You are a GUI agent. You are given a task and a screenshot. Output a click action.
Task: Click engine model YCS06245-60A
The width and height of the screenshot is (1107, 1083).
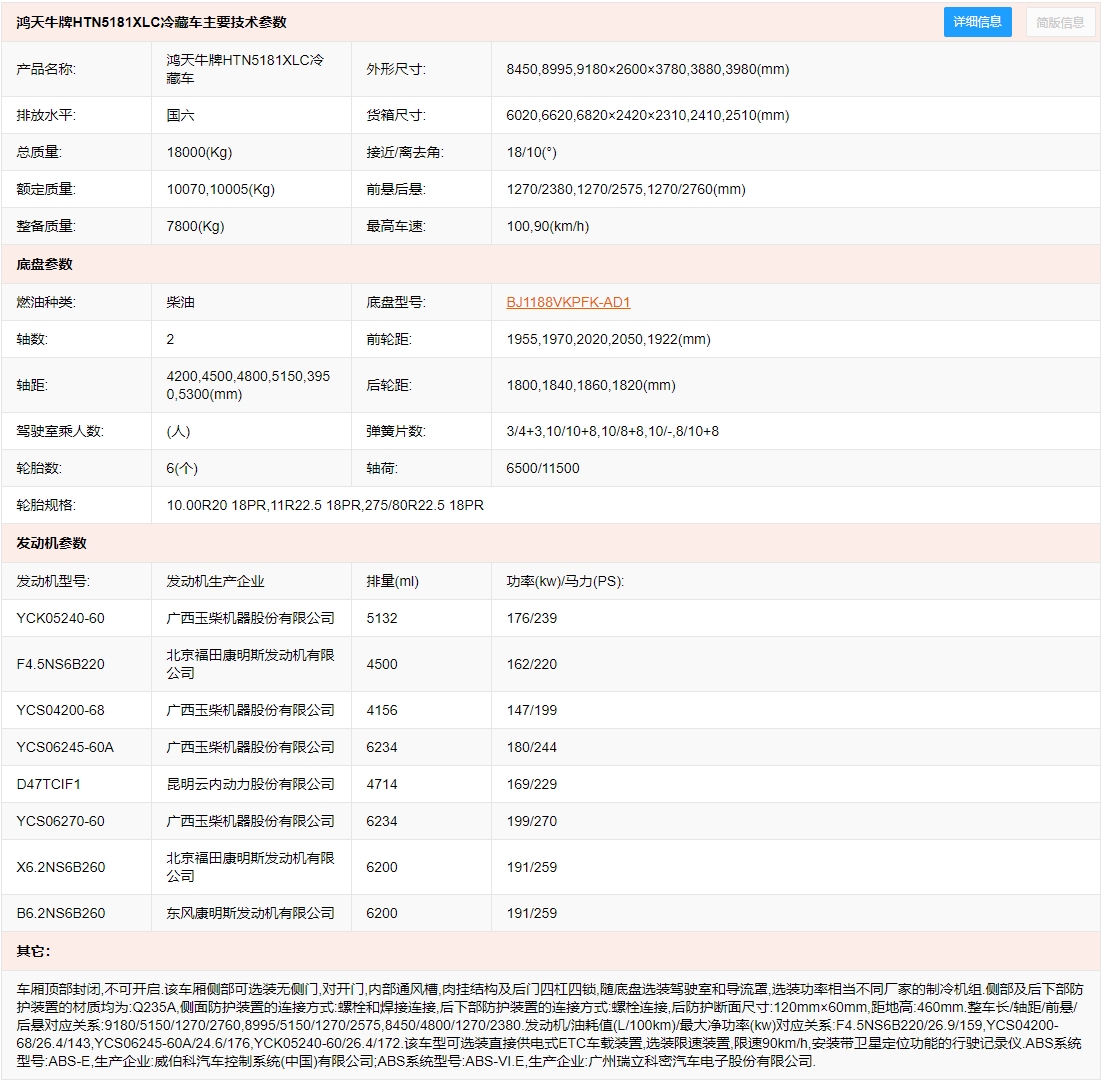pyautogui.click(x=66, y=748)
